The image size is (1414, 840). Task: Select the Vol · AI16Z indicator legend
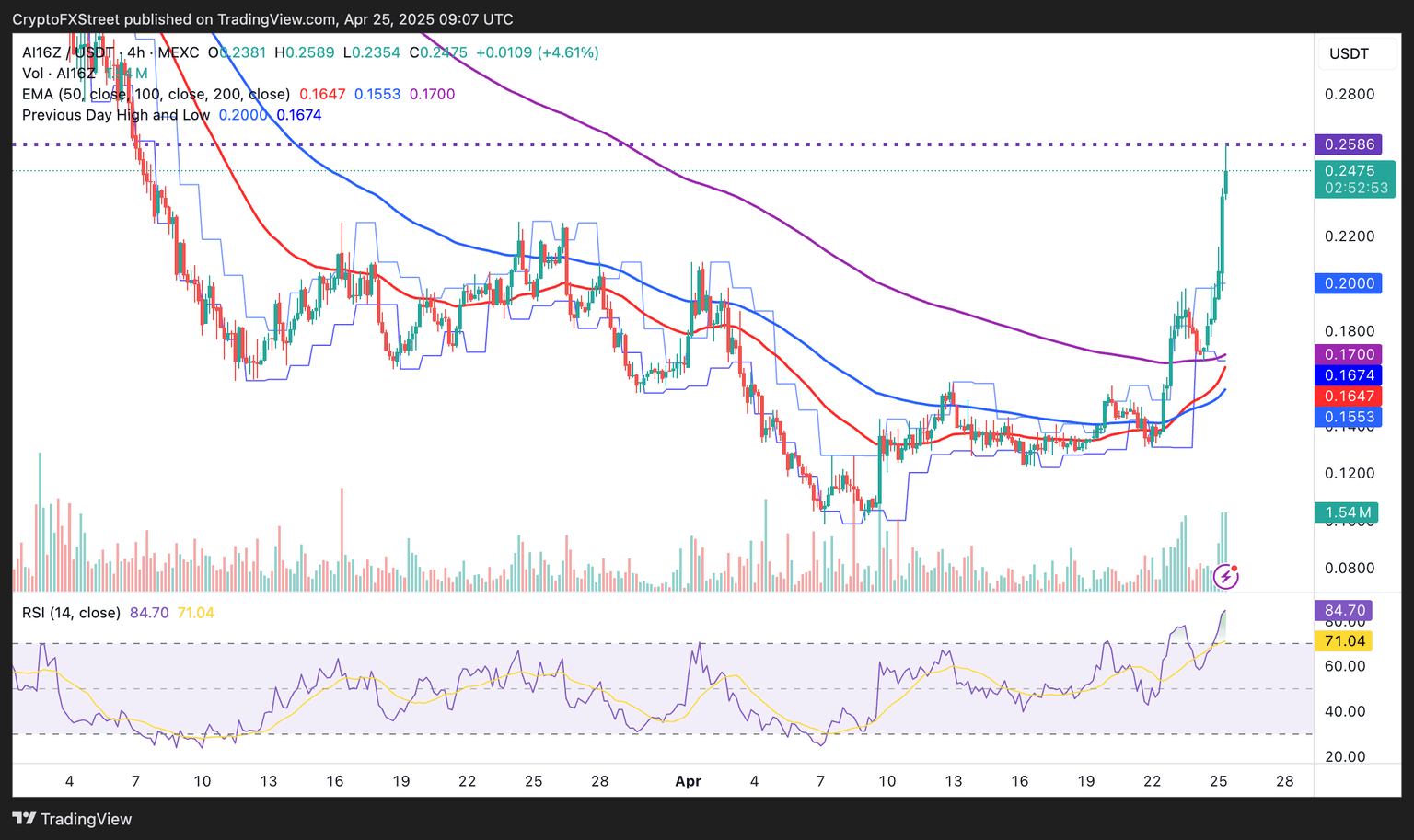click(59, 74)
